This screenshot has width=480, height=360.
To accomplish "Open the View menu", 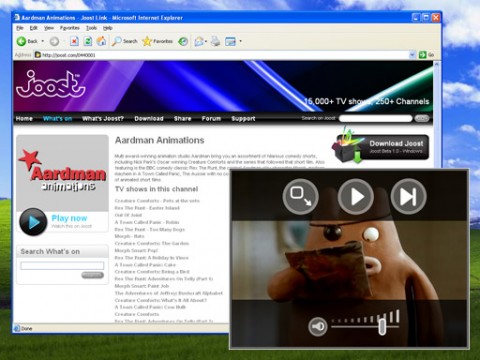I will 49,28.
